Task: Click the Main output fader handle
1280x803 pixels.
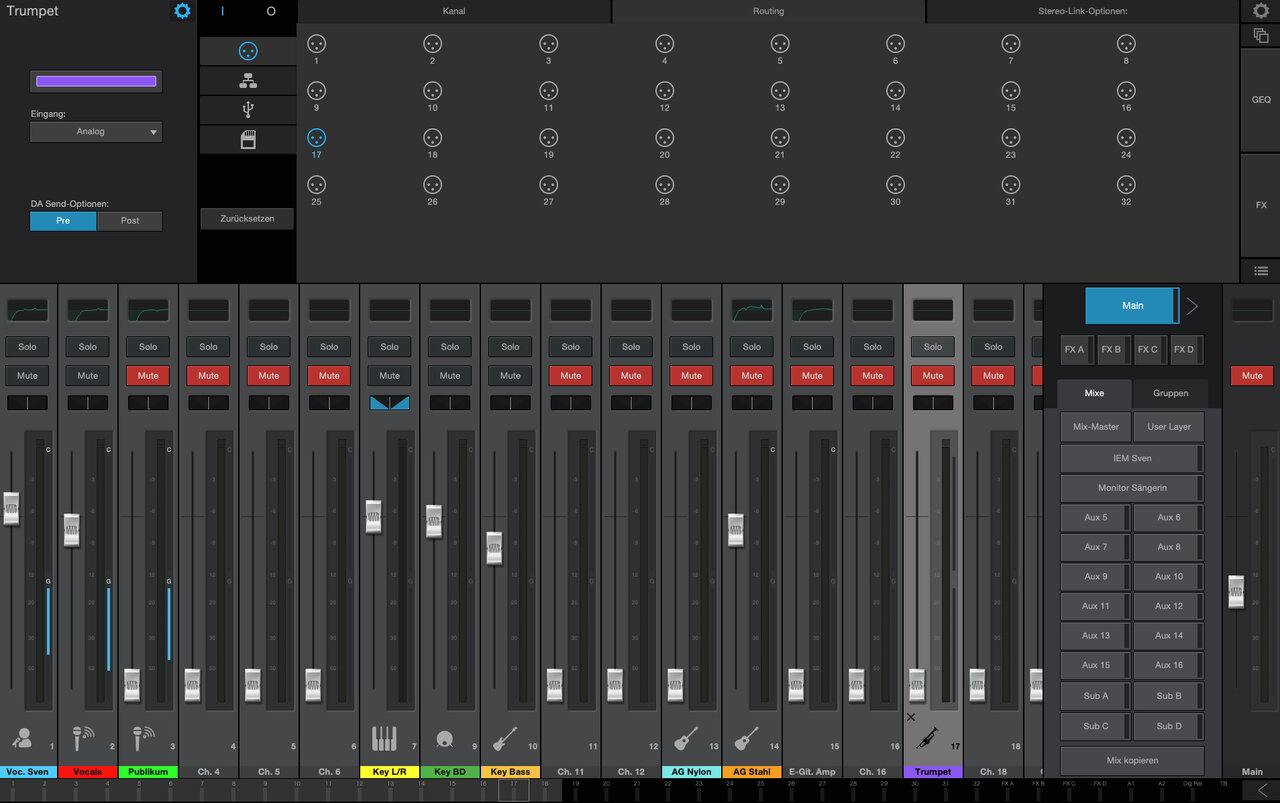Action: pyautogui.click(x=1237, y=591)
